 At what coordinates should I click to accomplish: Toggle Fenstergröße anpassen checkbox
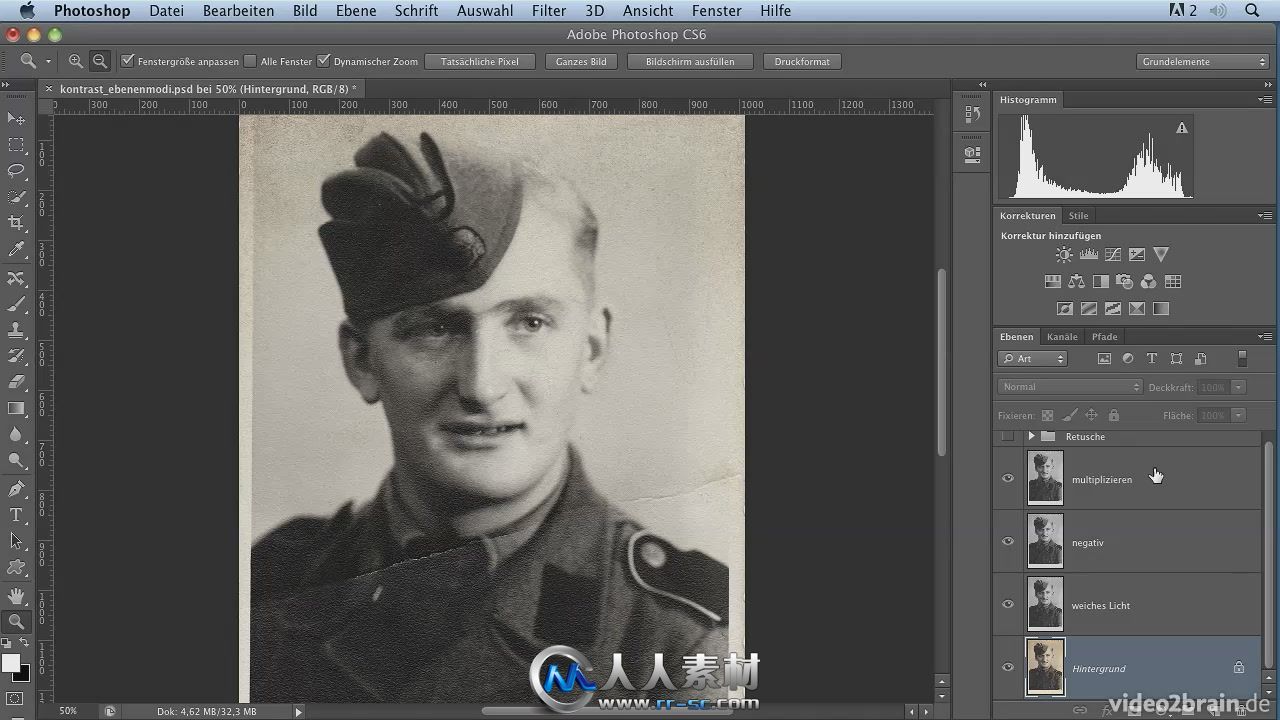(127, 61)
